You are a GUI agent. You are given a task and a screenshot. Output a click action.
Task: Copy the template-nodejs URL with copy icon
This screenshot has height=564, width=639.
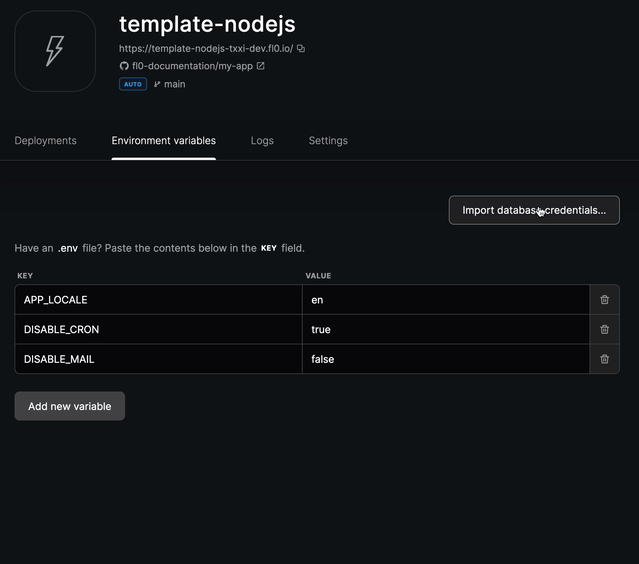coord(301,48)
